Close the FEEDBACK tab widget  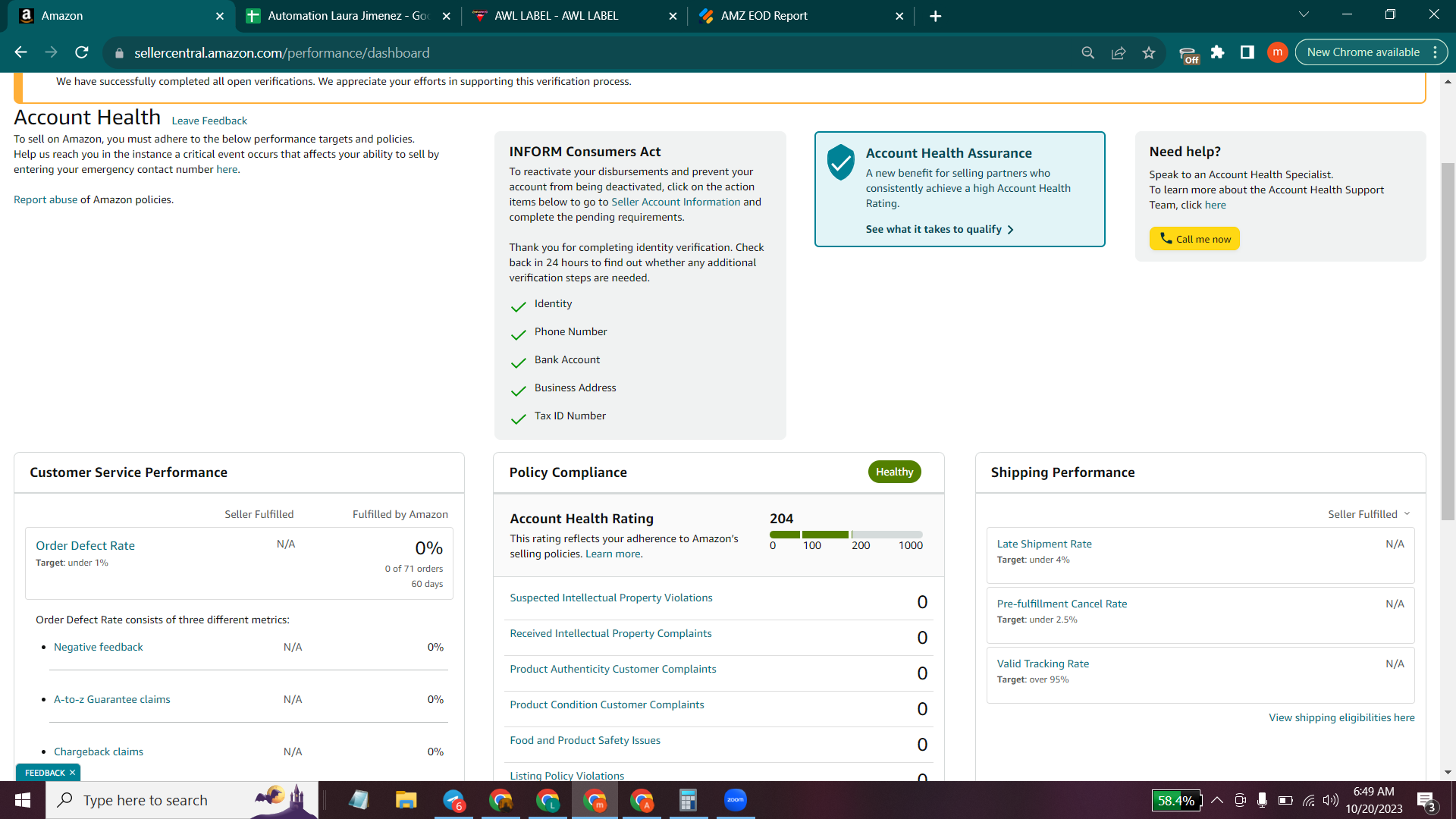click(x=72, y=773)
